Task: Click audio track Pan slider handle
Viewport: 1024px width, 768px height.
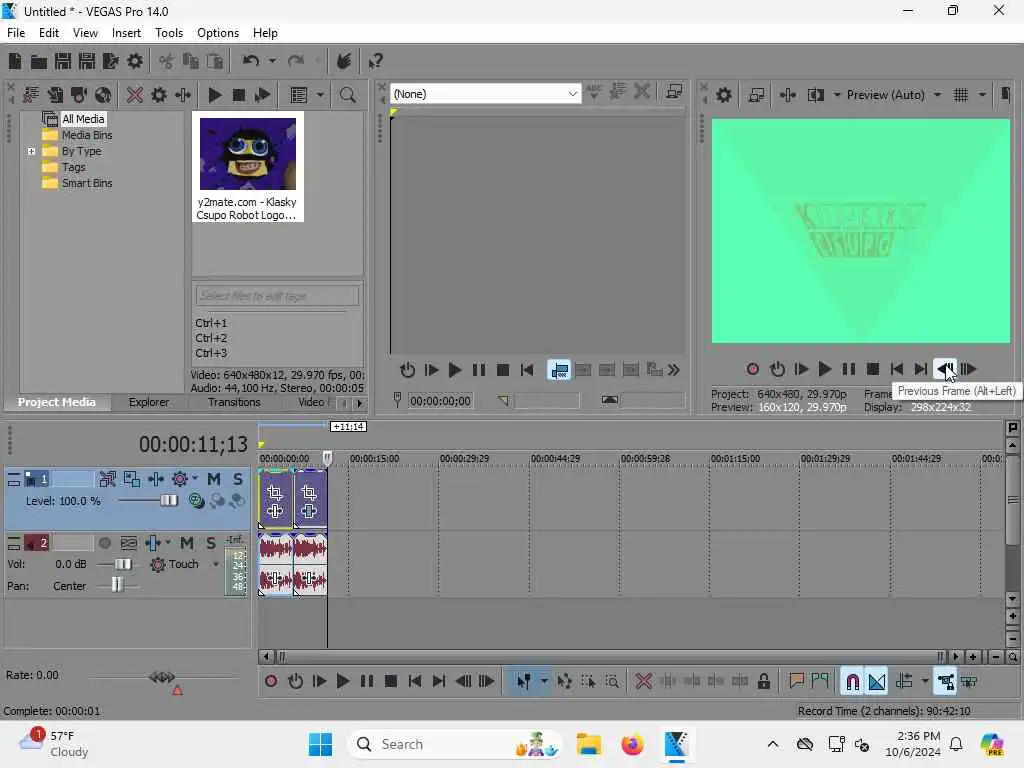Action: [116, 585]
